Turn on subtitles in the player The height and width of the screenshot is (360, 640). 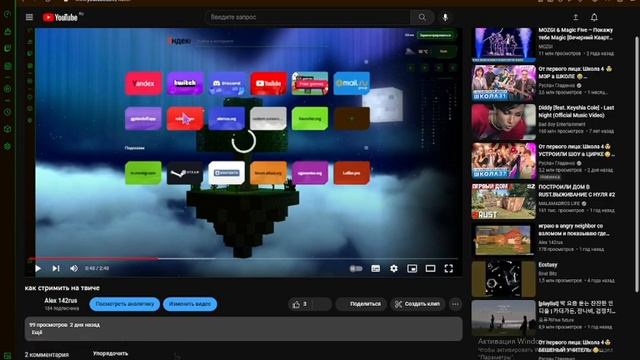(x=376, y=269)
